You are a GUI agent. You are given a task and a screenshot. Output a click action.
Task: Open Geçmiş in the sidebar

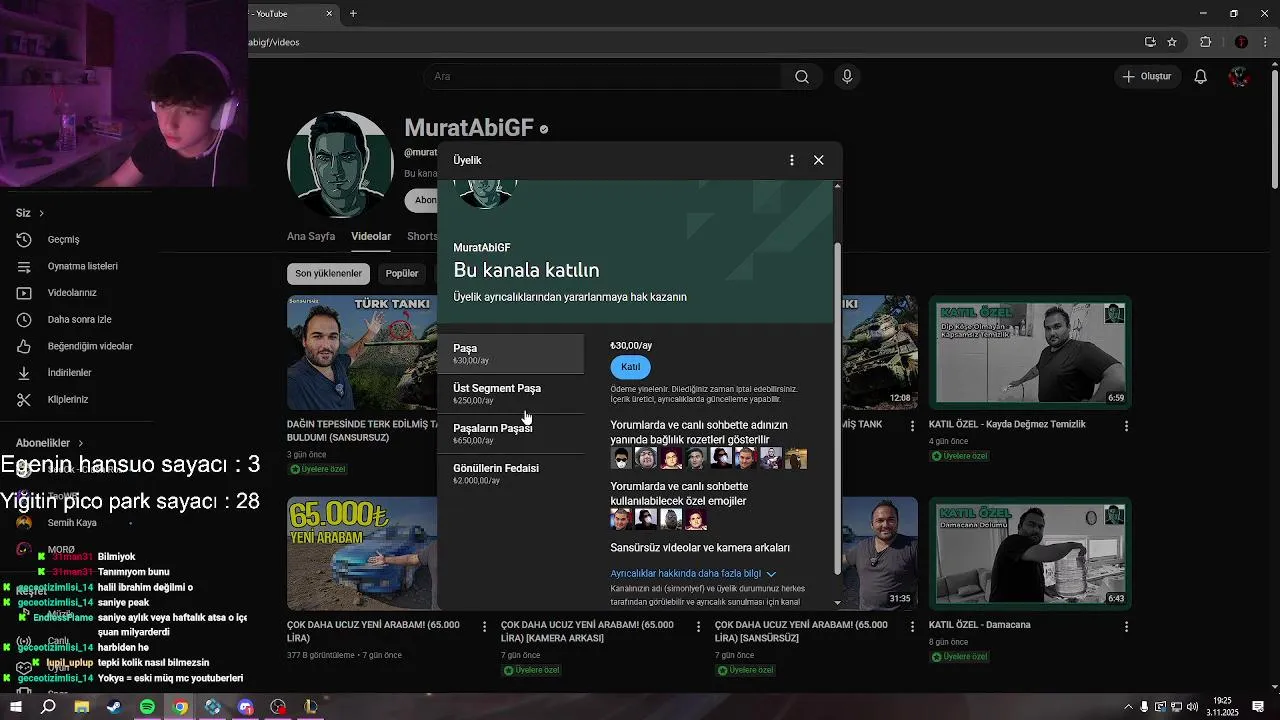coord(63,240)
